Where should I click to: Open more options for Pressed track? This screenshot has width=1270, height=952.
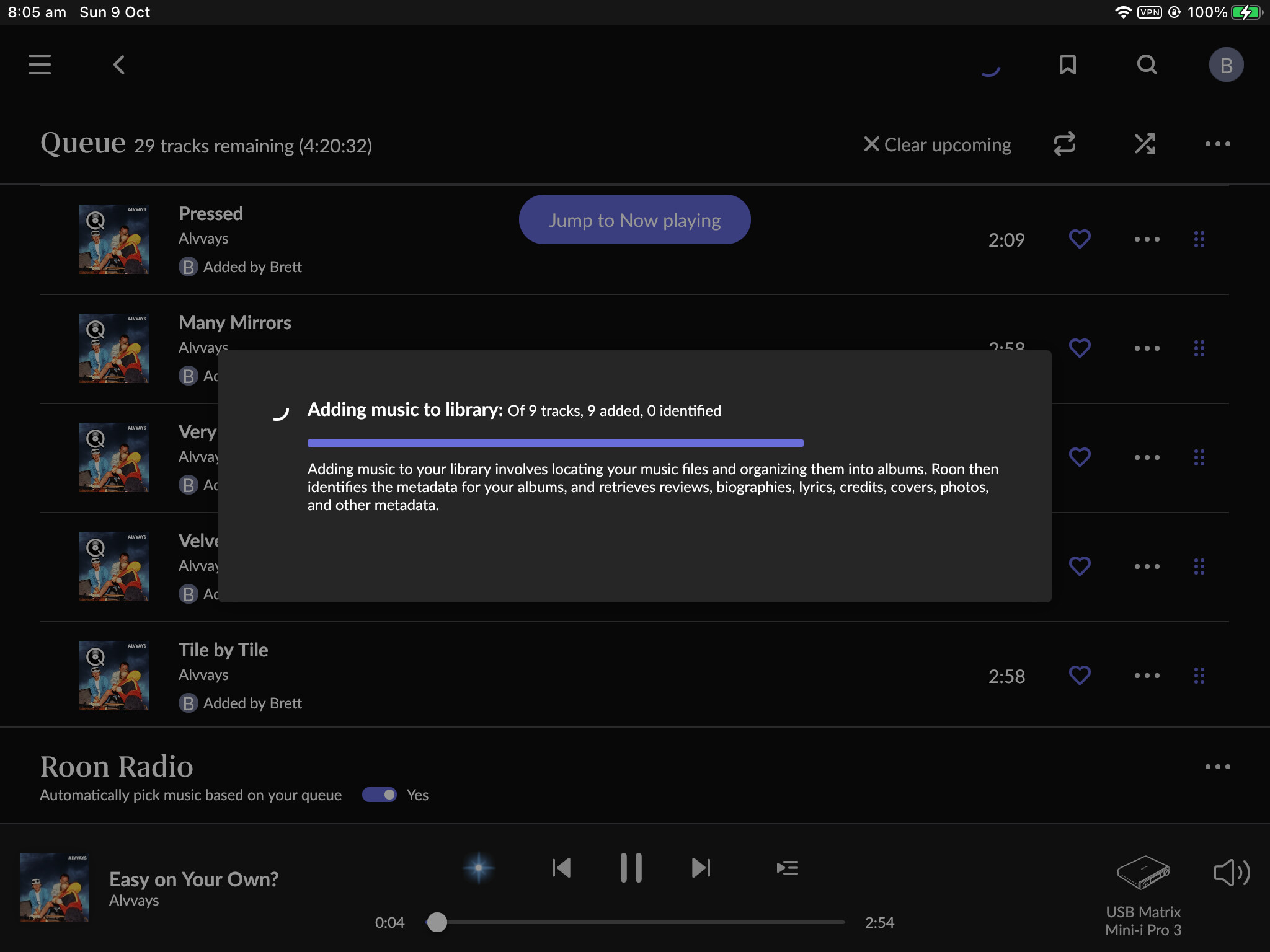[1147, 239]
